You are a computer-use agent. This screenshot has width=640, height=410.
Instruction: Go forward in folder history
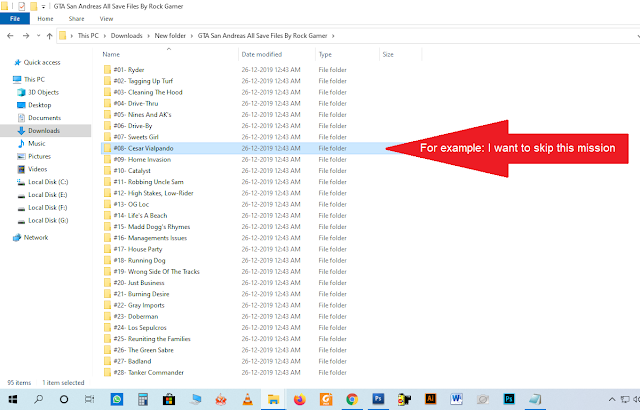(x=26, y=36)
